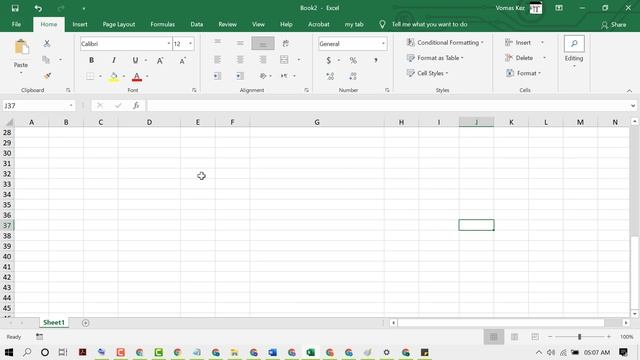This screenshot has width=640, height=360.
Task: Switch to the Page Layout tab
Action: [119, 24]
